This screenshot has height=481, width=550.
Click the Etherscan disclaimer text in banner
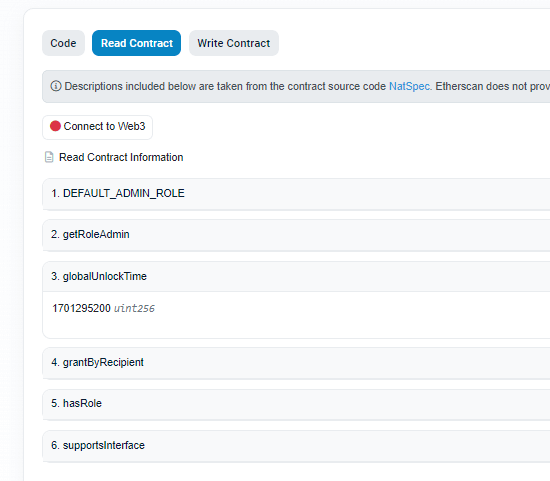492,86
